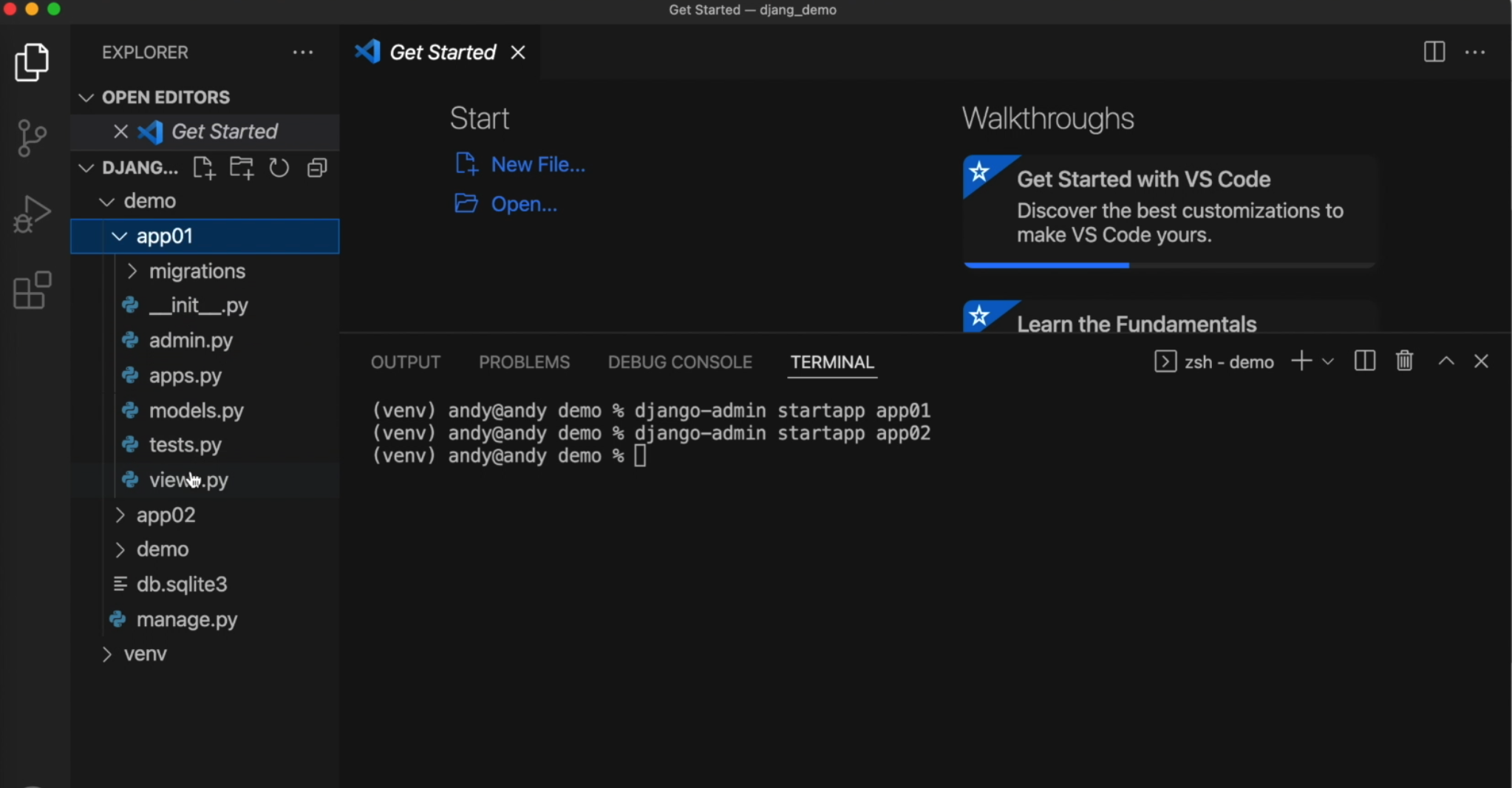The image size is (1512, 788).
Task: Switch to the Debug Console tab
Action: tap(680, 362)
